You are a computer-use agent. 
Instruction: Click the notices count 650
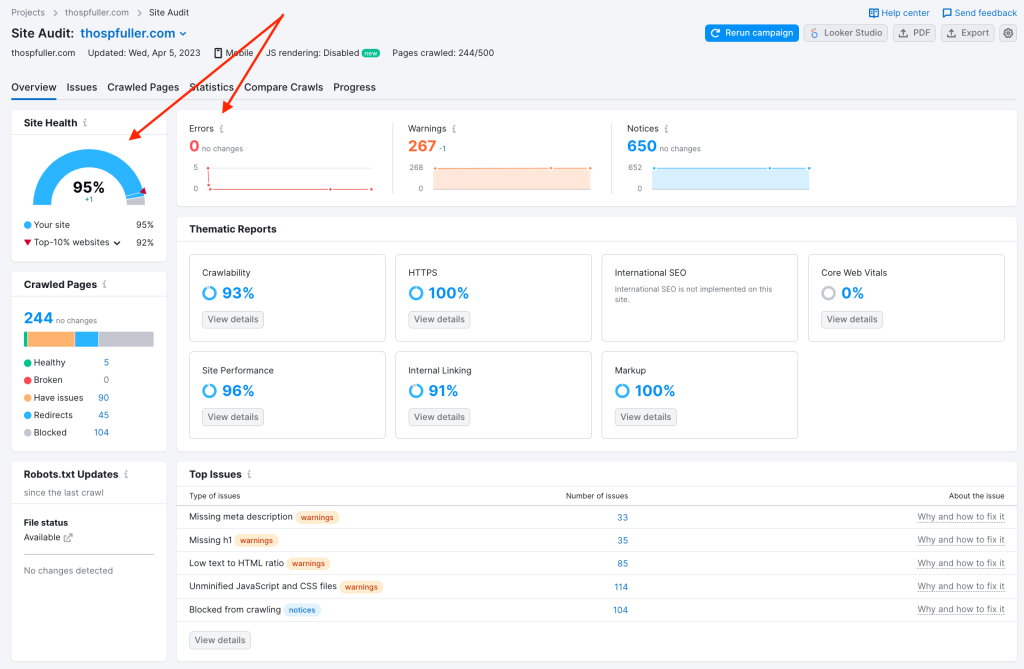641,146
